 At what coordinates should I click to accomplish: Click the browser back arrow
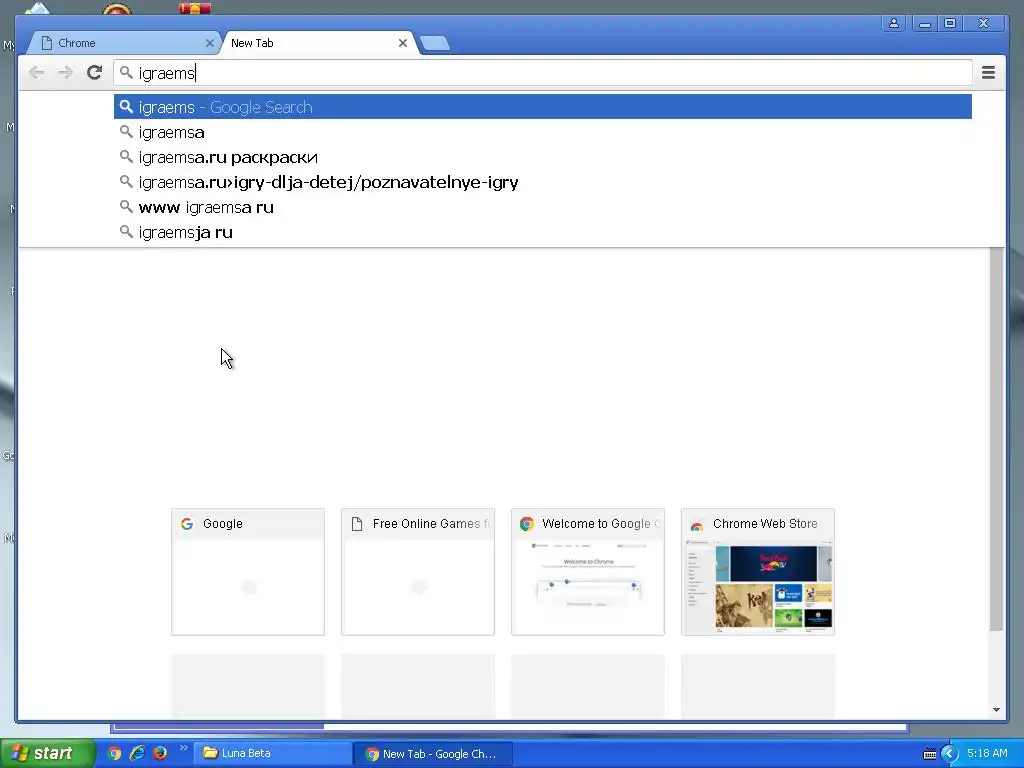37,72
